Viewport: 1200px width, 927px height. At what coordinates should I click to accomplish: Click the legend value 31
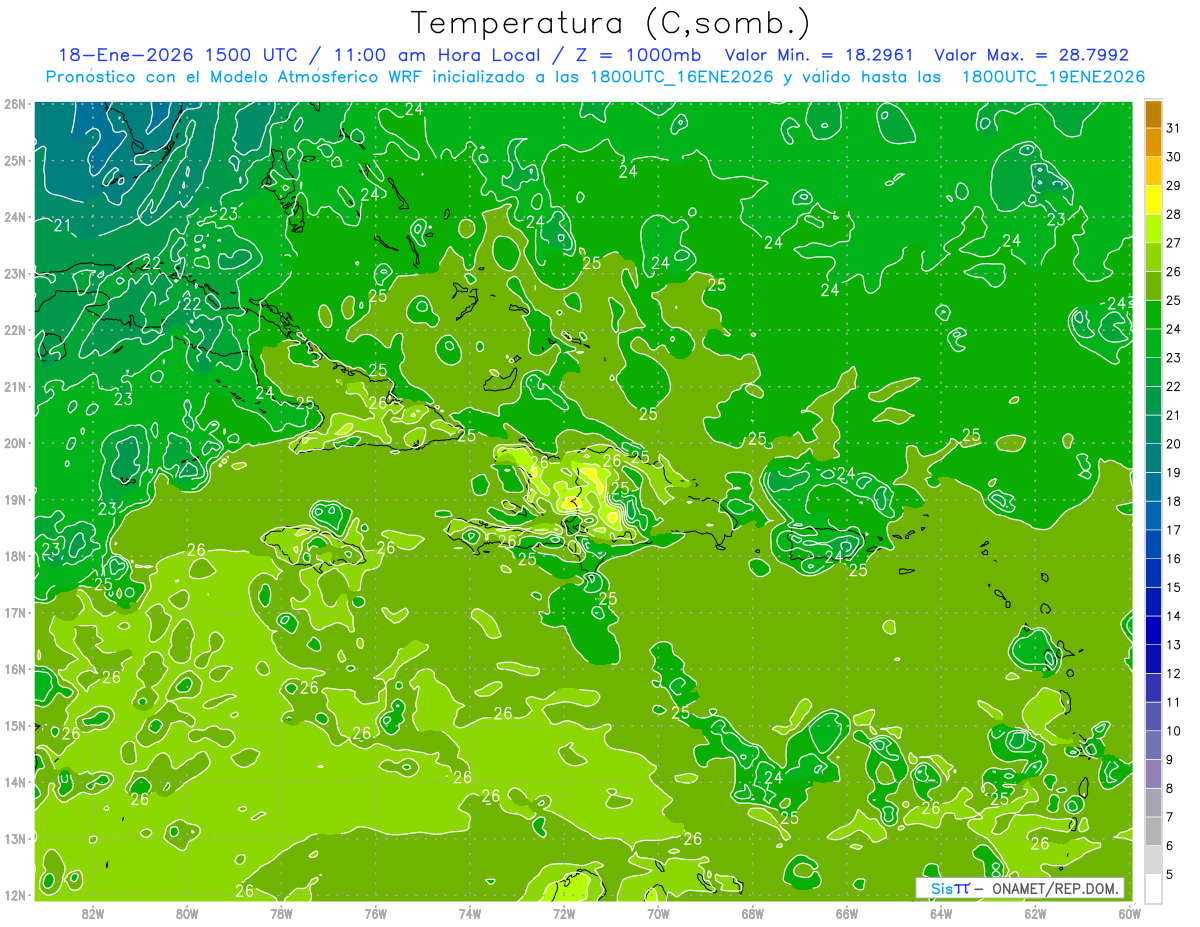[x=1173, y=128]
